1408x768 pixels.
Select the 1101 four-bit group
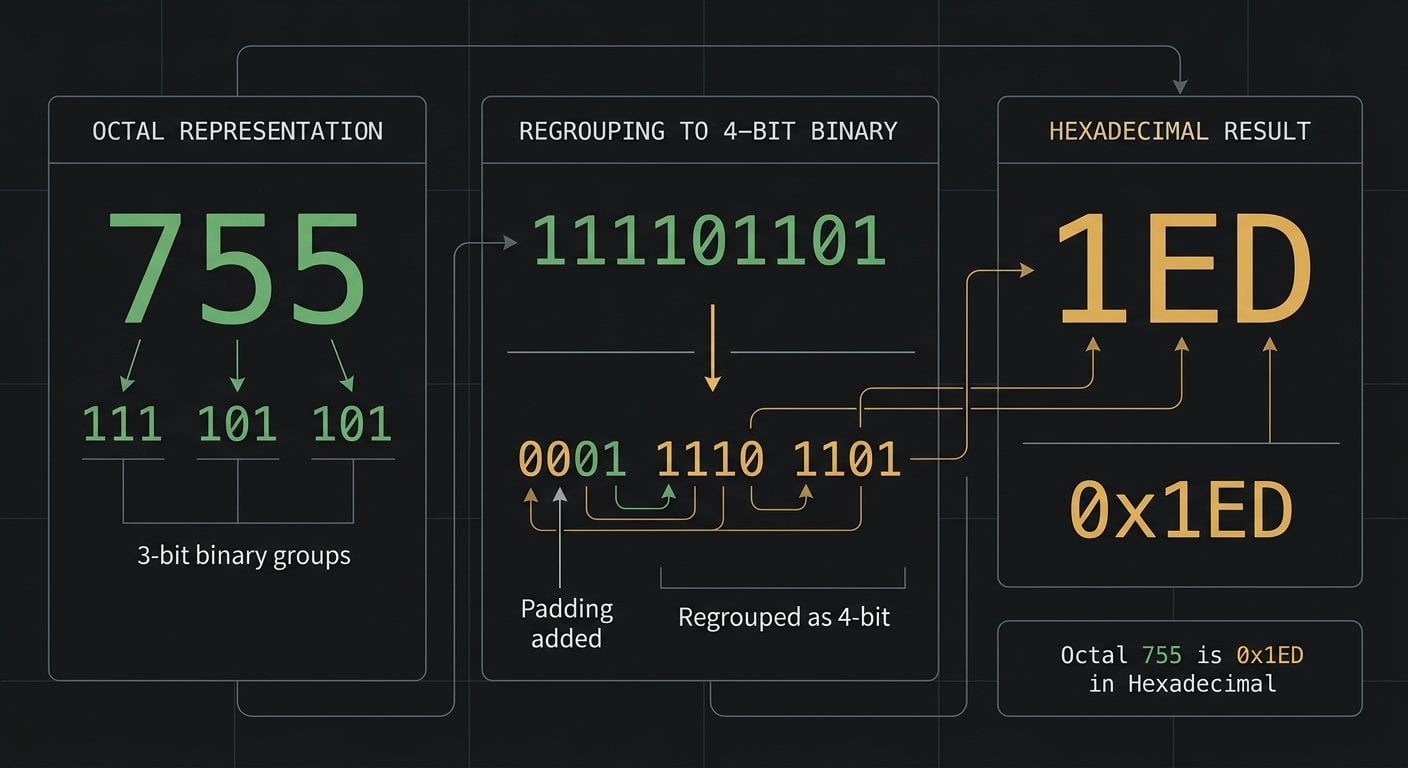tap(845, 458)
